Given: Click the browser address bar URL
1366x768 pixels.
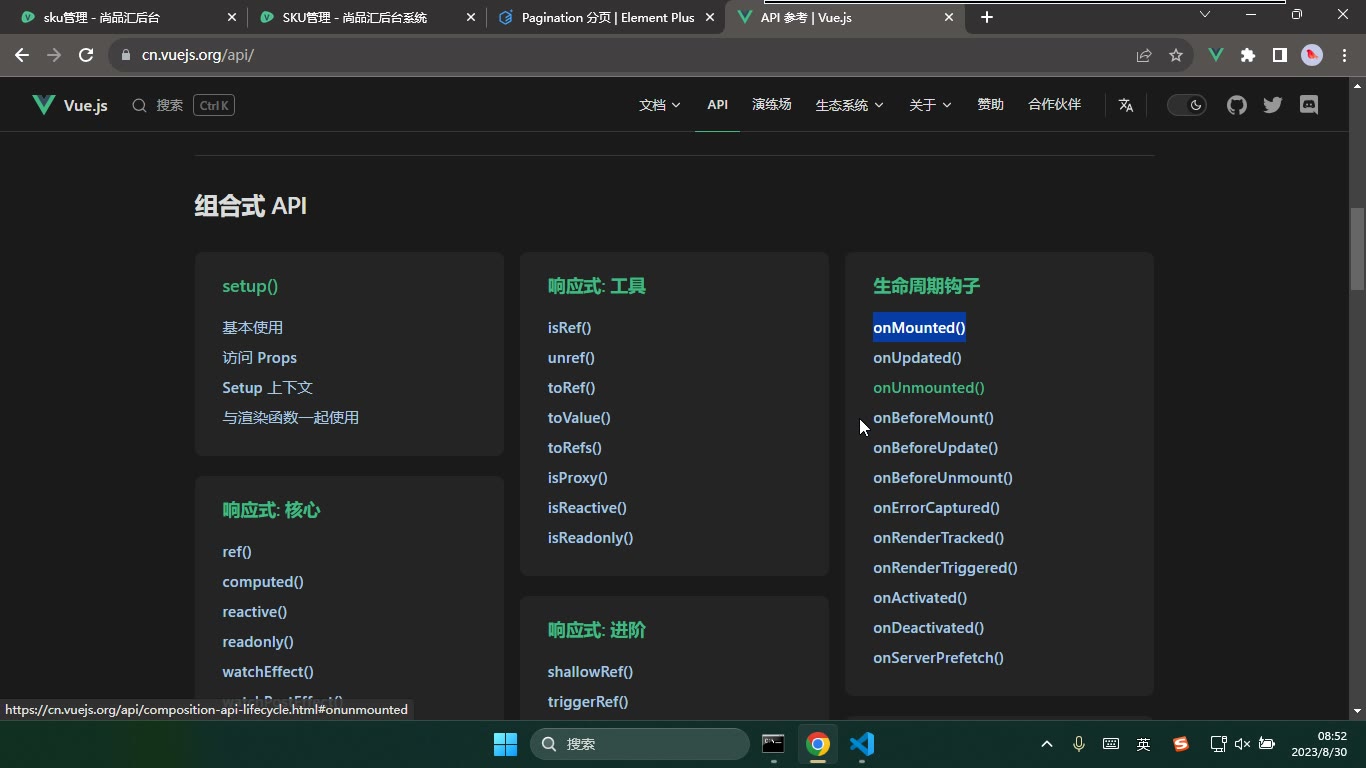Looking at the screenshot, I should click(x=198, y=55).
